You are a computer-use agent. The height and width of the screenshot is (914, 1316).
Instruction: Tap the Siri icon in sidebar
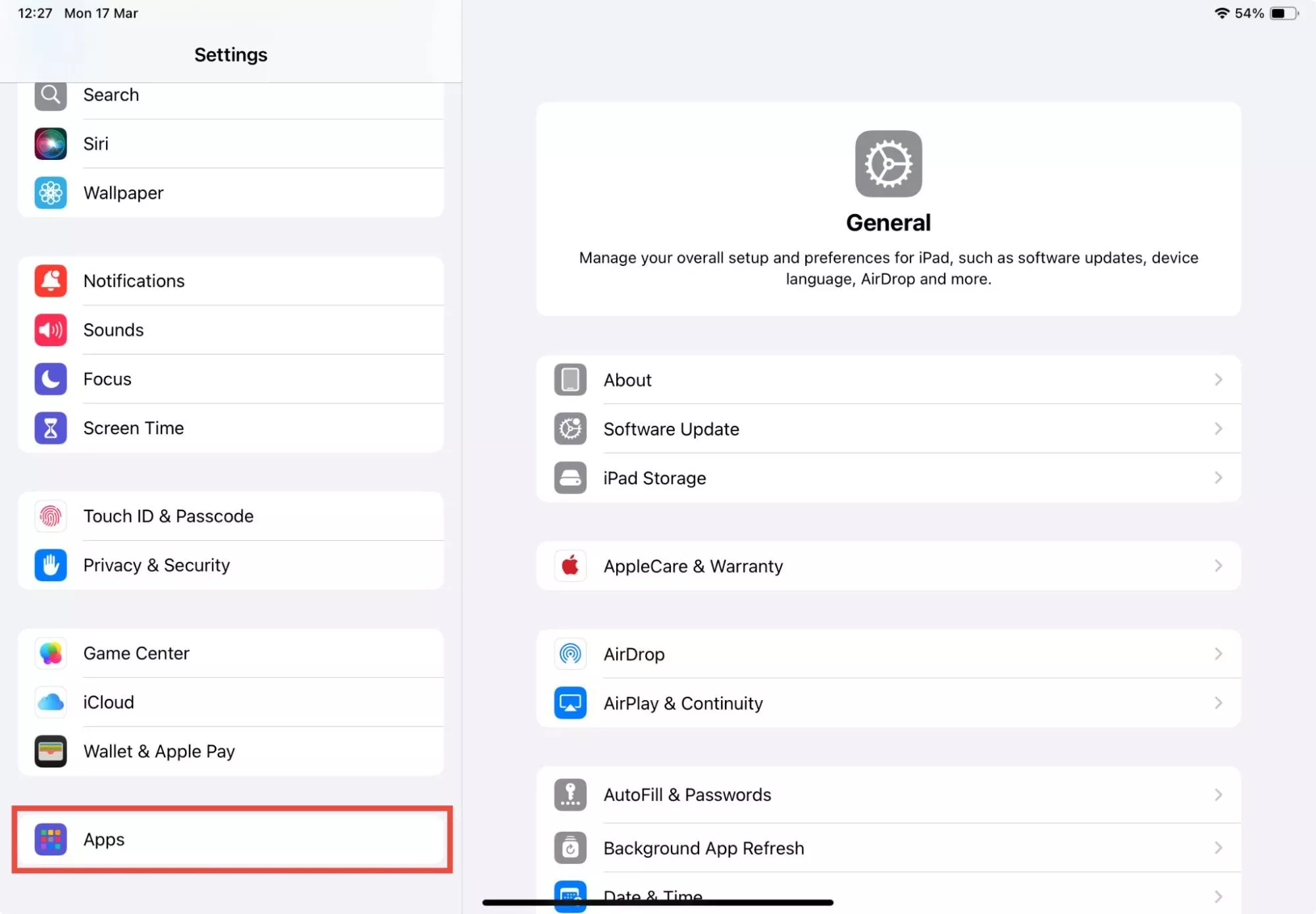click(51, 143)
